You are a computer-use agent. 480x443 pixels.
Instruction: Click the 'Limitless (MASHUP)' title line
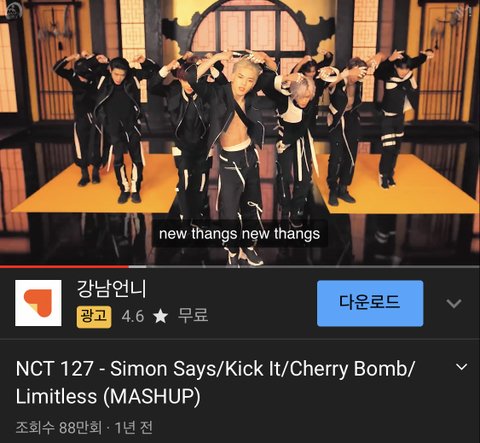[108, 396]
